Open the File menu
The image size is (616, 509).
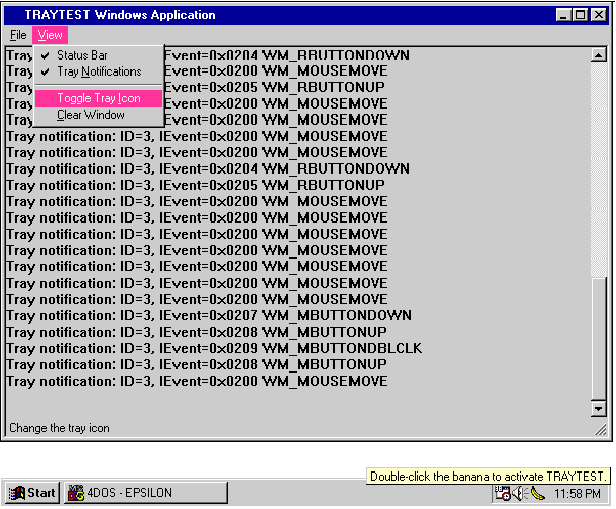point(18,35)
